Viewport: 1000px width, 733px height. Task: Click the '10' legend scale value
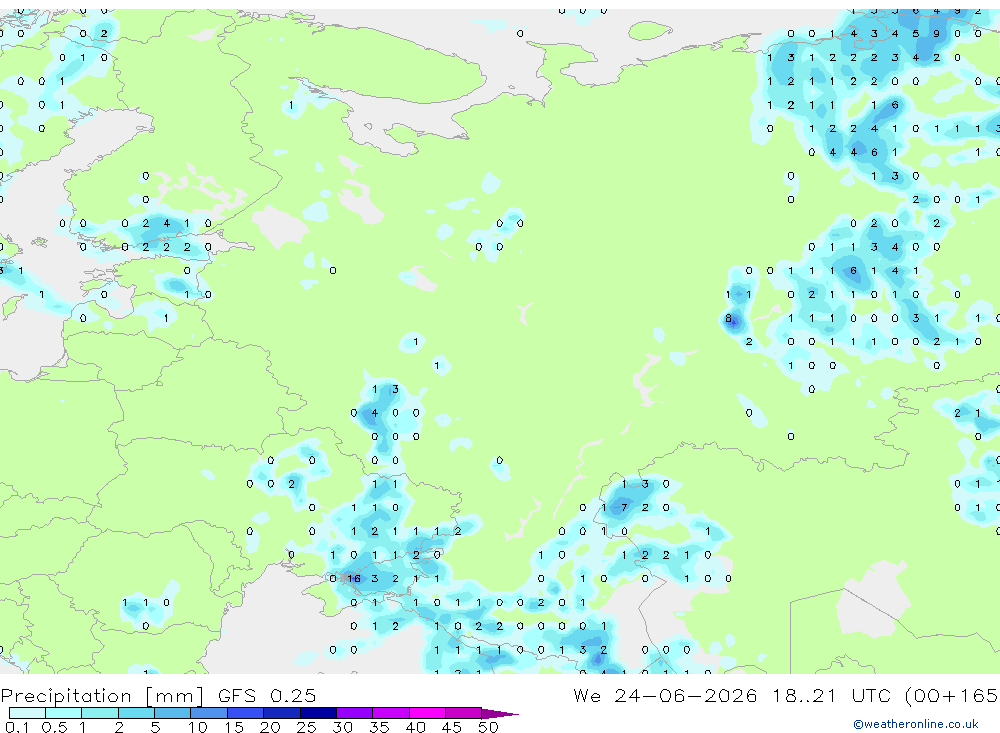tap(198, 727)
